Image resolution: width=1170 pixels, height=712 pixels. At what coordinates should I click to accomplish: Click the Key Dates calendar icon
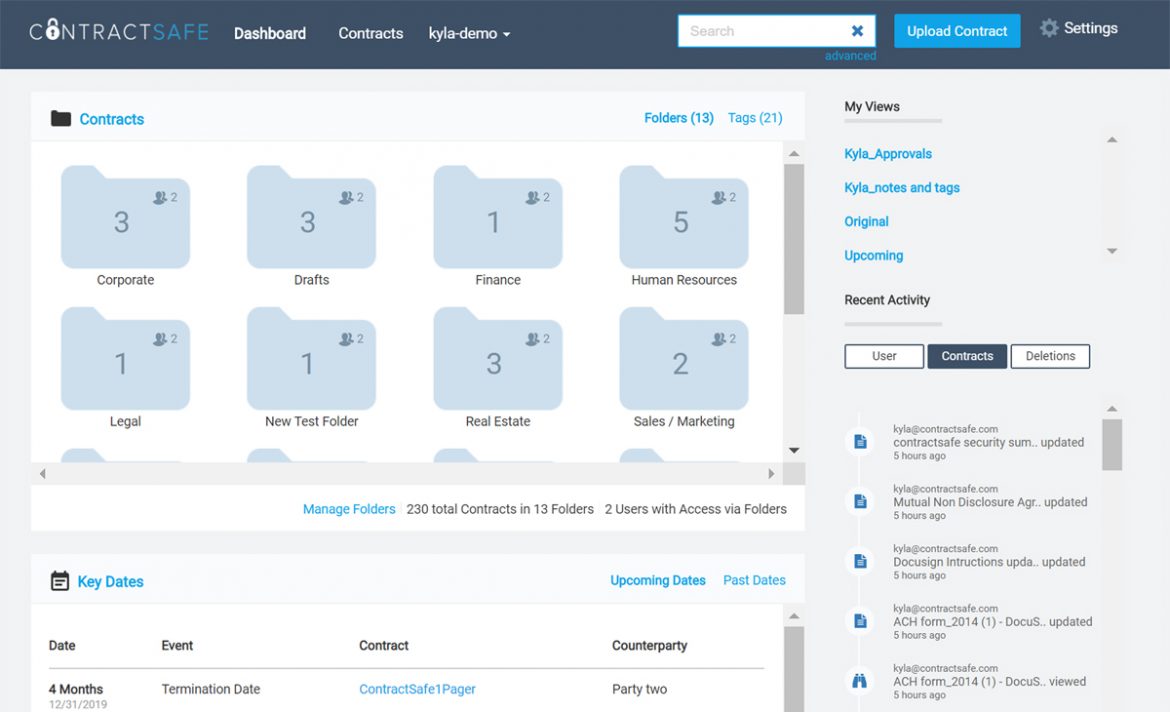[57, 580]
